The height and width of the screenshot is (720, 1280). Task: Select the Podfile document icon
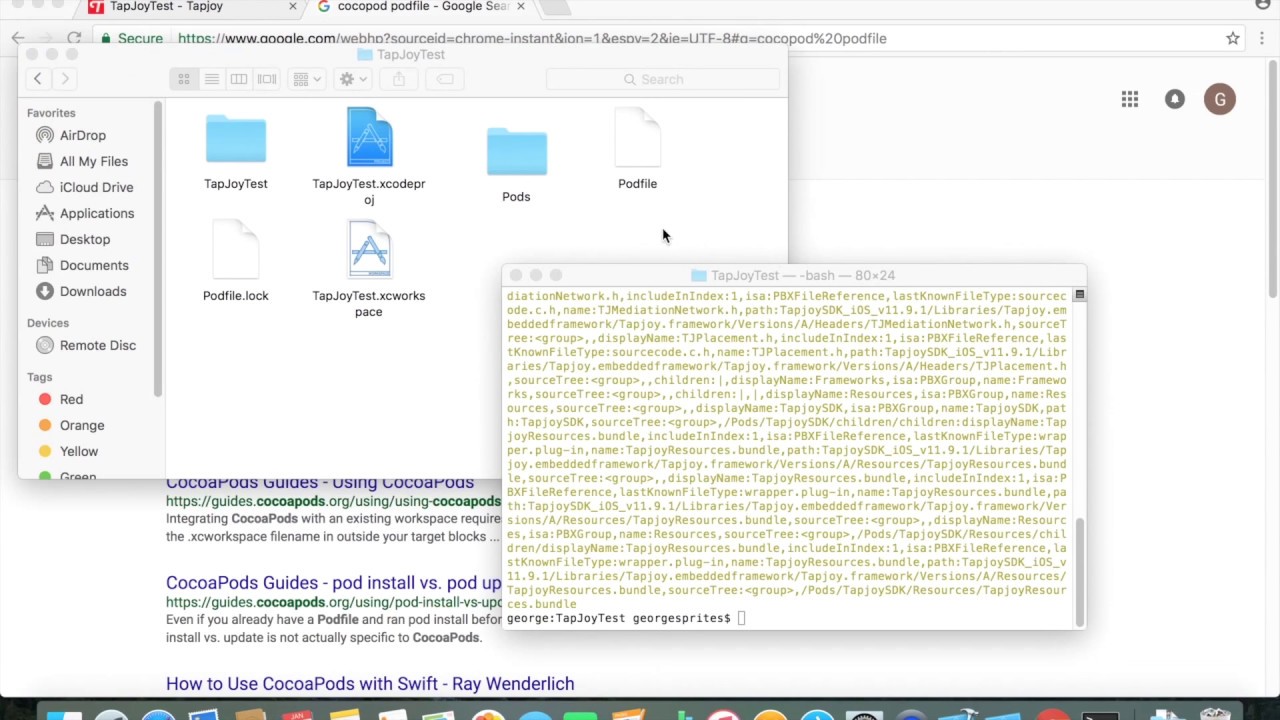point(638,138)
